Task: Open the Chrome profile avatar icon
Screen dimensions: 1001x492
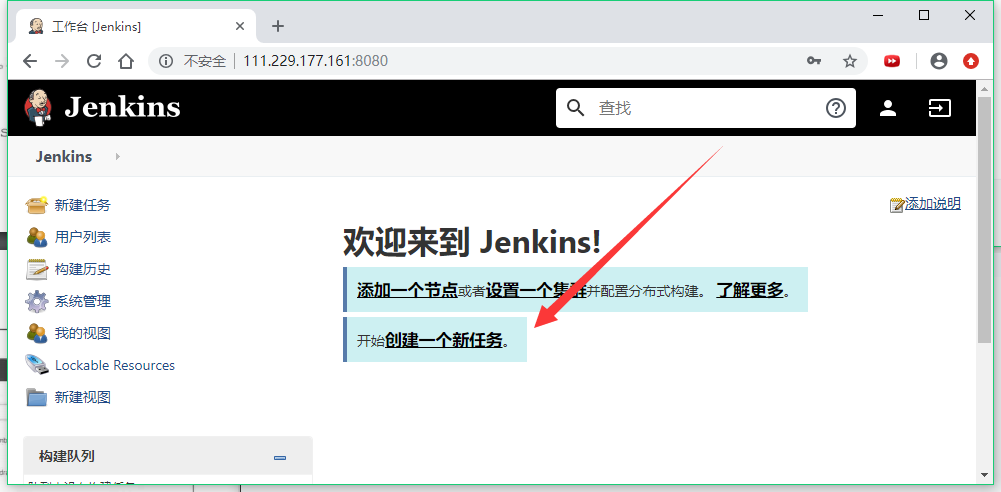Action: [x=939, y=61]
